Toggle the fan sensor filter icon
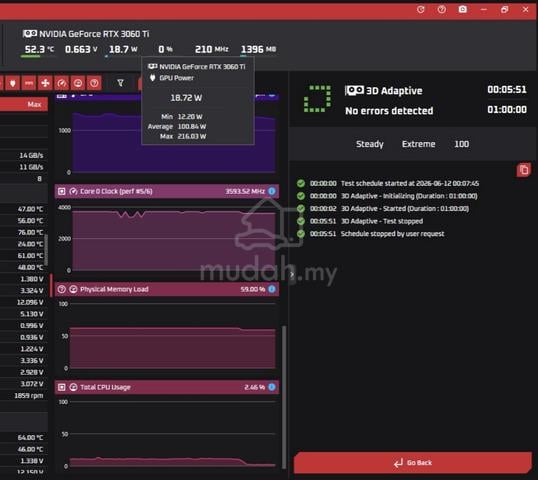Image resolution: width=538 pixels, height=480 pixels. pyautogui.click(x=45, y=83)
